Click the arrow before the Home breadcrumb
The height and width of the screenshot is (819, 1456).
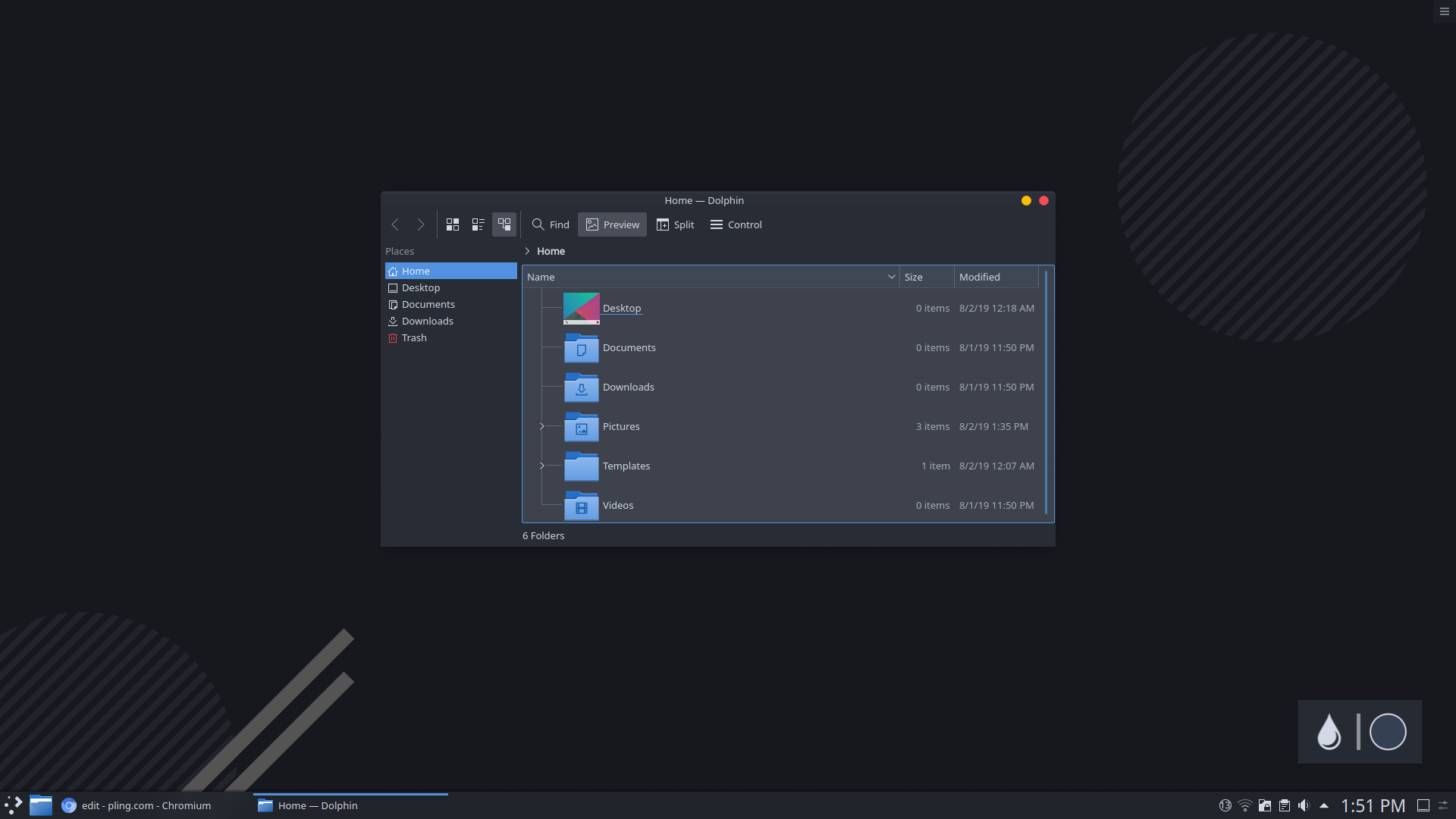point(527,251)
